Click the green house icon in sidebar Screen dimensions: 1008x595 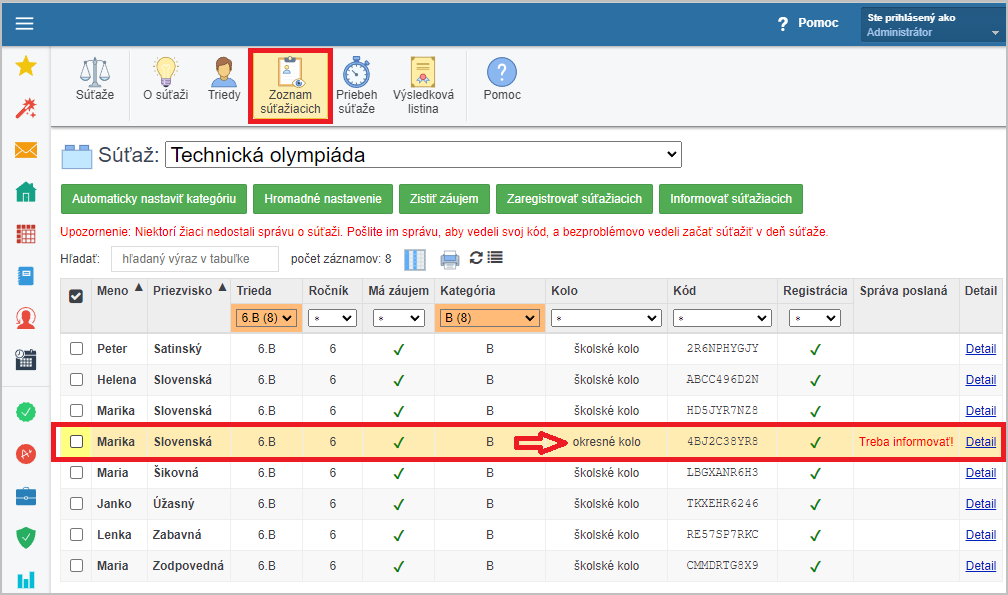[26, 192]
